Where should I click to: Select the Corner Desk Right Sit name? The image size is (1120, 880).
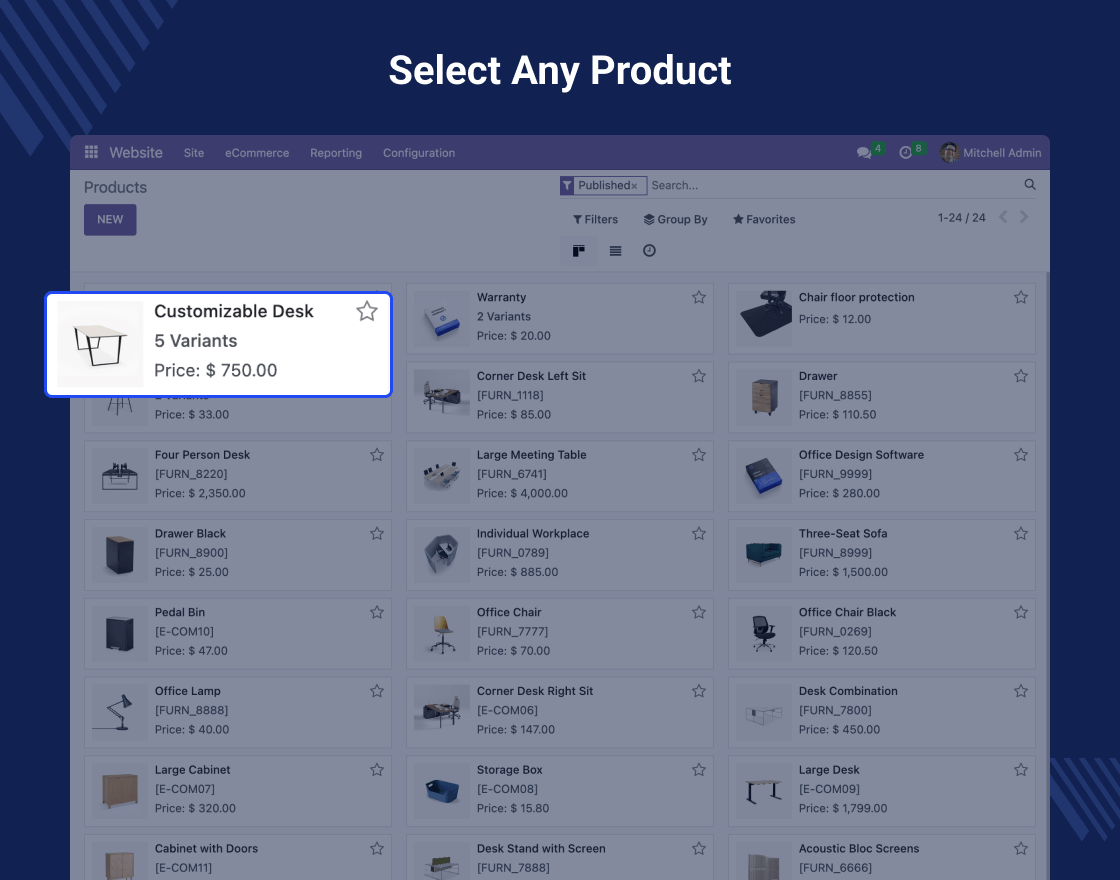tap(535, 691)
